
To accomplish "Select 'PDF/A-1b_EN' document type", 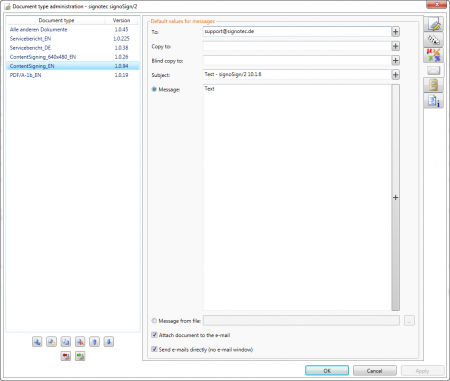I will pos(73,75).
